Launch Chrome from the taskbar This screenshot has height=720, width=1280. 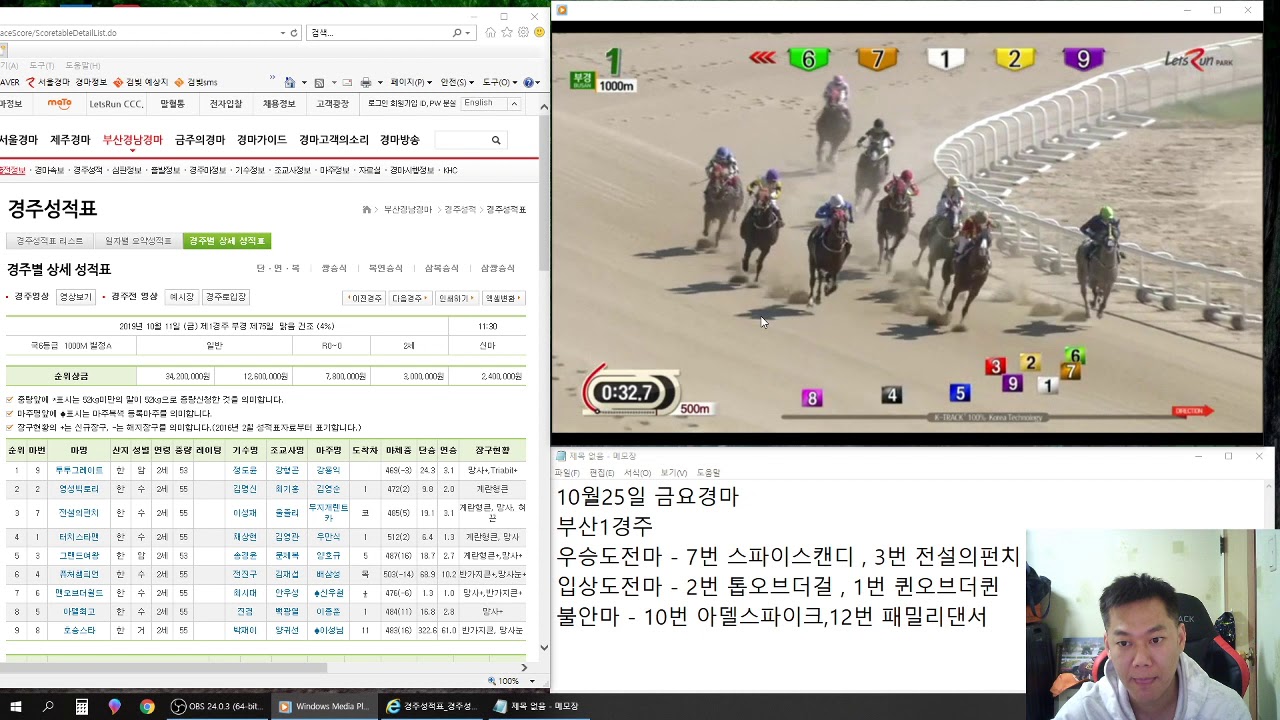pos(147,706)
